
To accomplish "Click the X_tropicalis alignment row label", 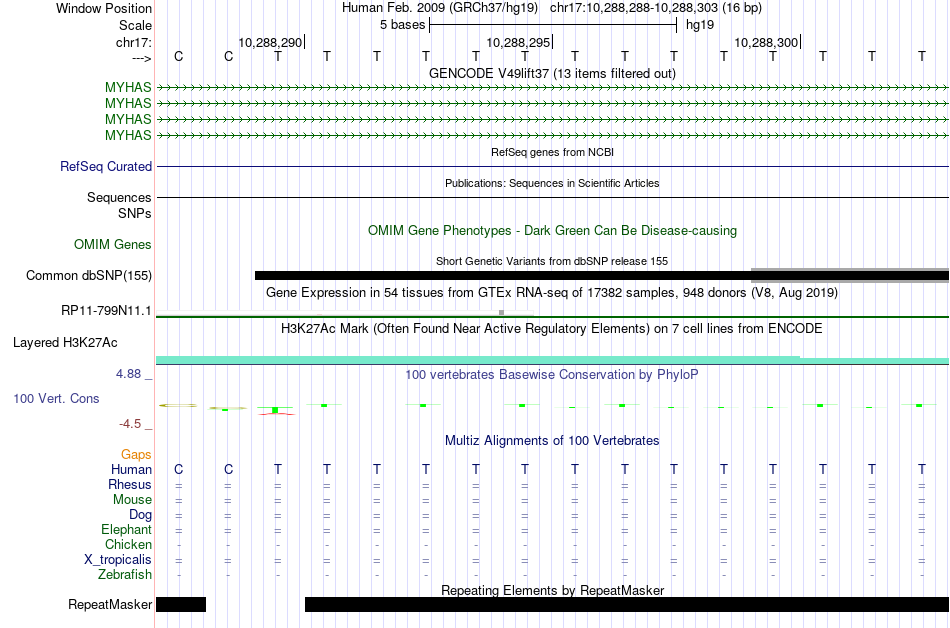I will [x=118, y=559].
